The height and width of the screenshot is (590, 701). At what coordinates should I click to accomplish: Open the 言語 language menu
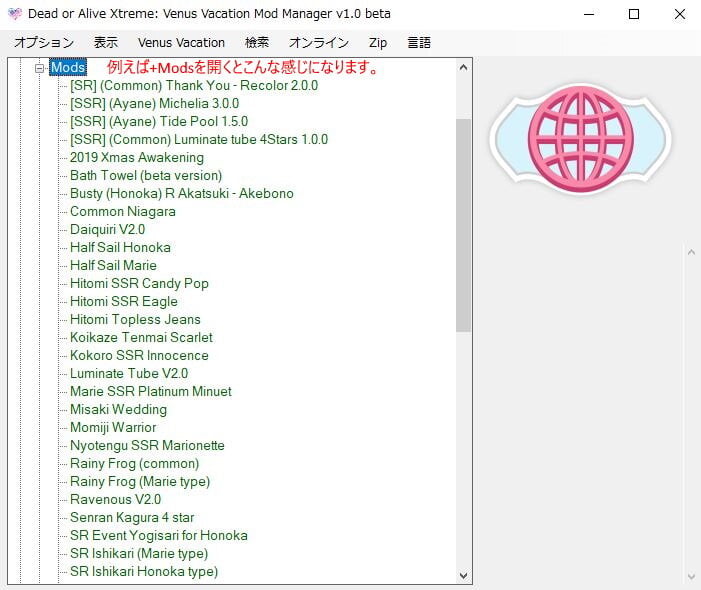click(419, 42)
